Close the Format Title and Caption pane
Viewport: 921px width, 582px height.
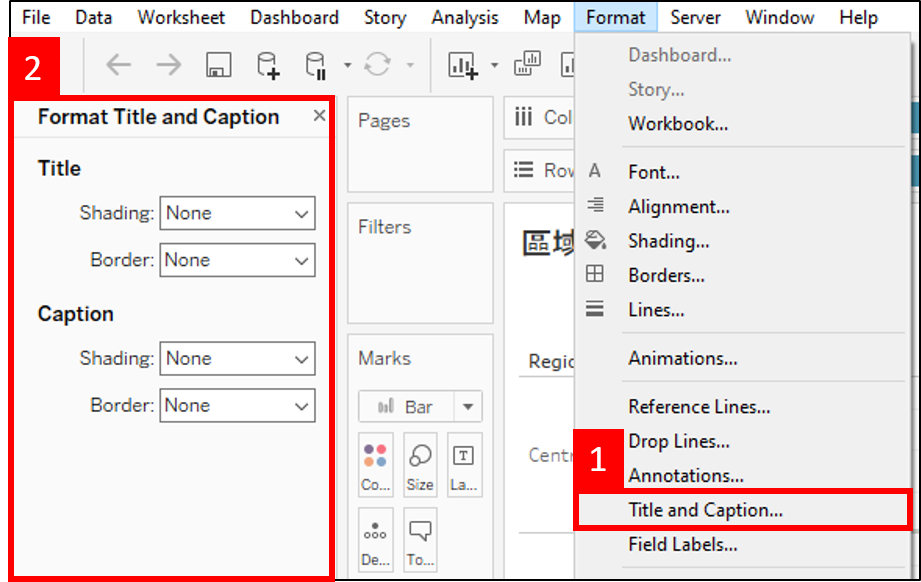tap(319, 116)
